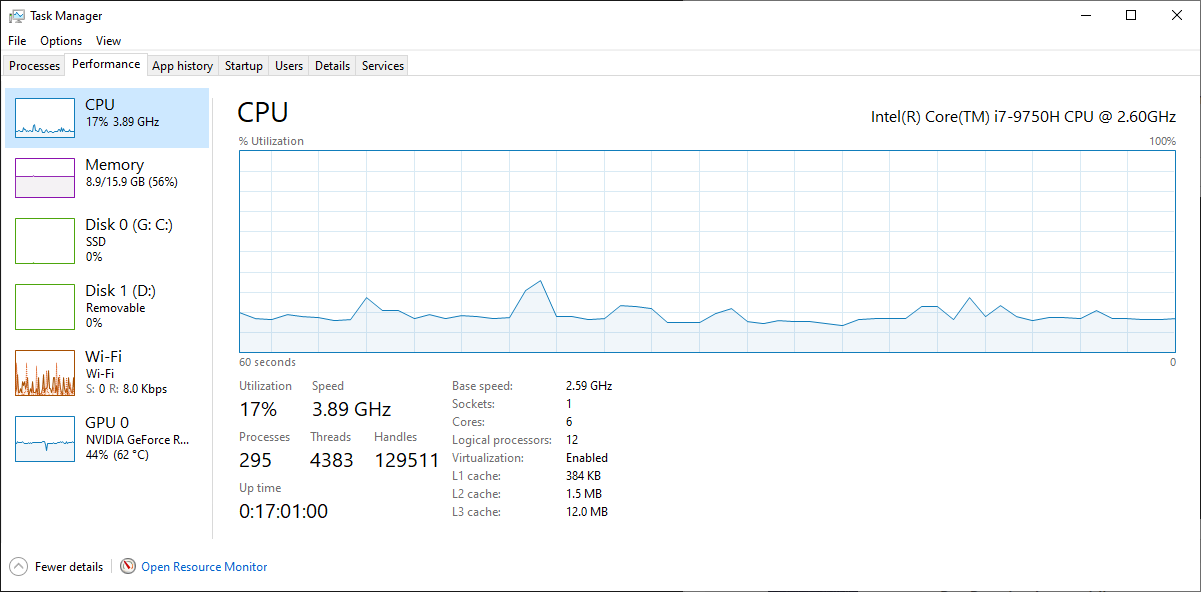Switch to the Details tab
This screenshot has height=592, width=1201.
pyautogui.click(x=332, y=66)
